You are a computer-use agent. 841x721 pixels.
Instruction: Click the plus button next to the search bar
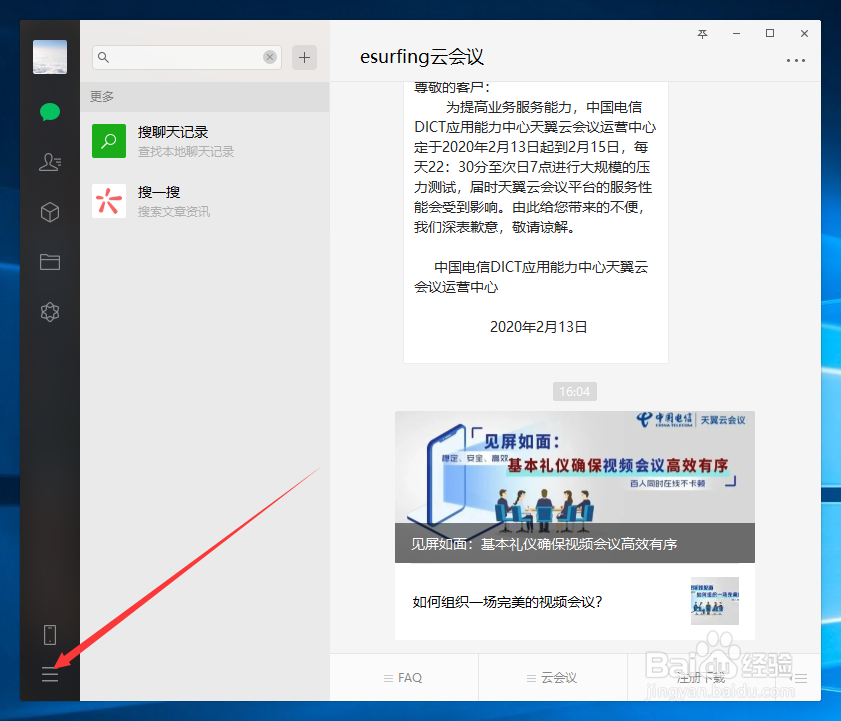pyautogui.click(x=304, y=57)
